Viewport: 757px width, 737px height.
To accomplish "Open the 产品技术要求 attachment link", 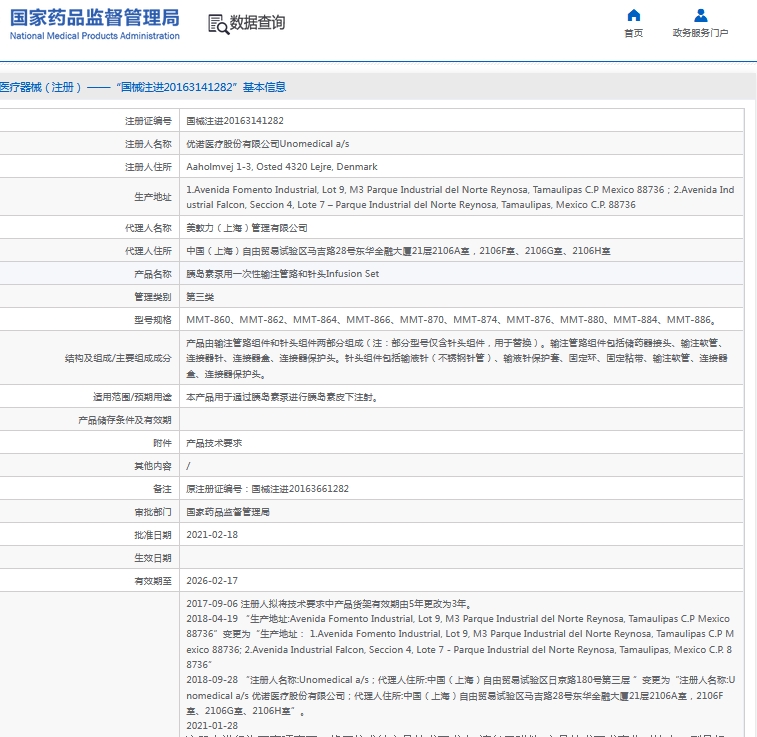I will point(214,443).
